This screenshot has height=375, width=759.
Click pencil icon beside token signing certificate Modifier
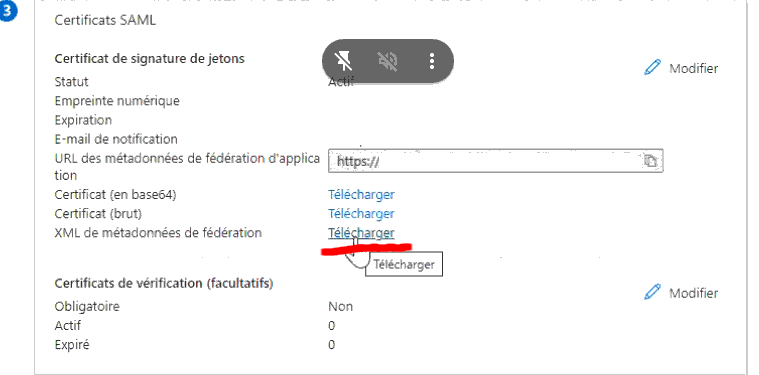click(653, 67)
